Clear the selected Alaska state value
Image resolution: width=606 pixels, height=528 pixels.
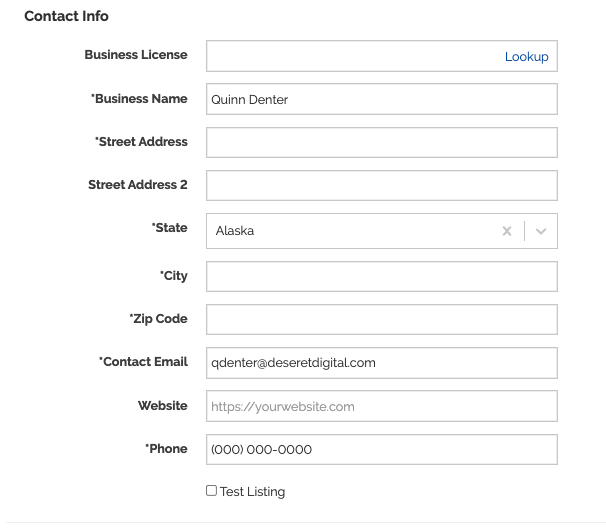pyautogui.click(x=507, y=231)
